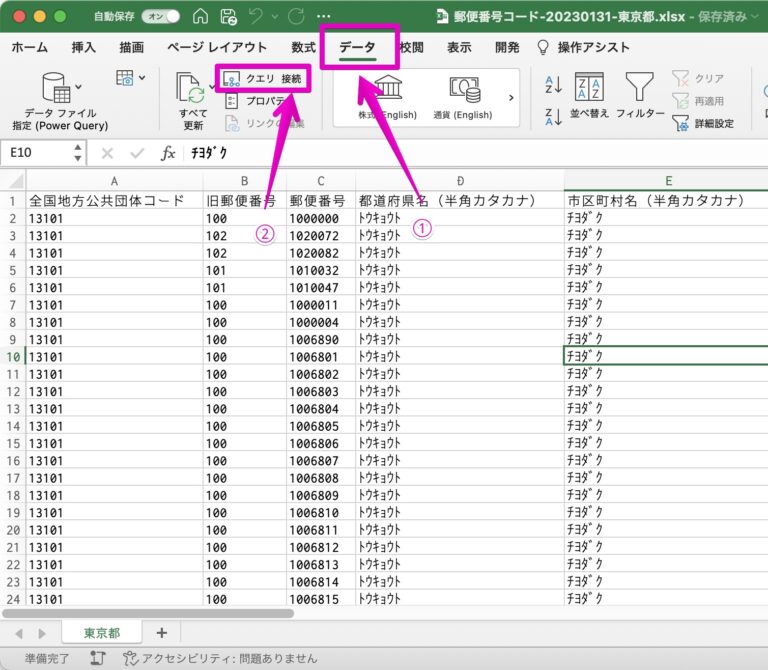Screen dimensions: 768x670
Task: Click the fx insert function icon
Action: [168, 153]
